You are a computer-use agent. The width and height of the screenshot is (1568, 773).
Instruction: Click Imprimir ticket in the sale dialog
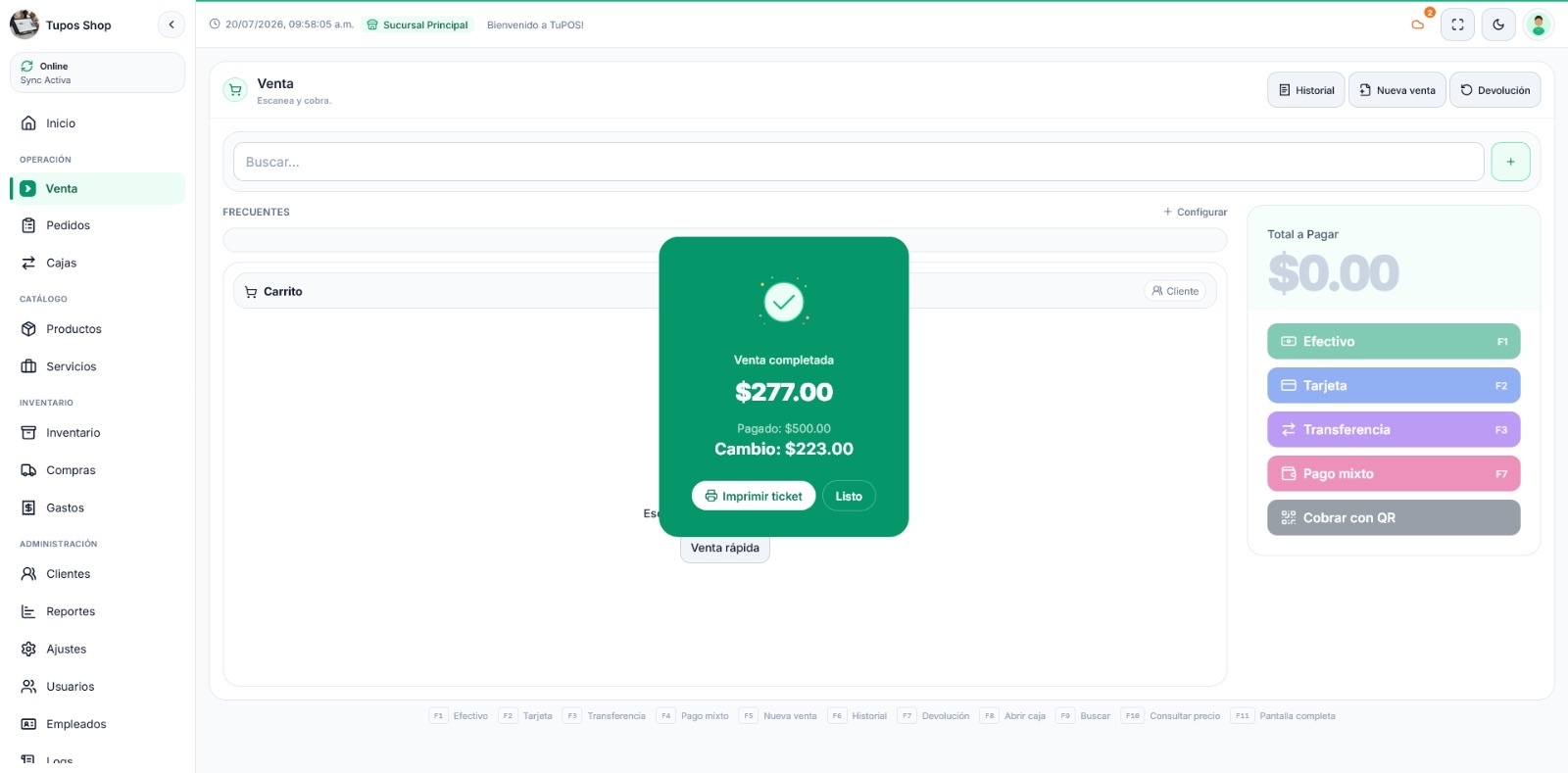[754, 496]
